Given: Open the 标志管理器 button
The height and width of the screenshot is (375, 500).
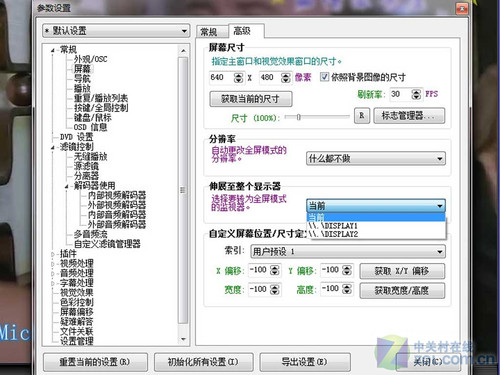Looking at the screenshot, I should pyautogui.click(x=409, y=116).
